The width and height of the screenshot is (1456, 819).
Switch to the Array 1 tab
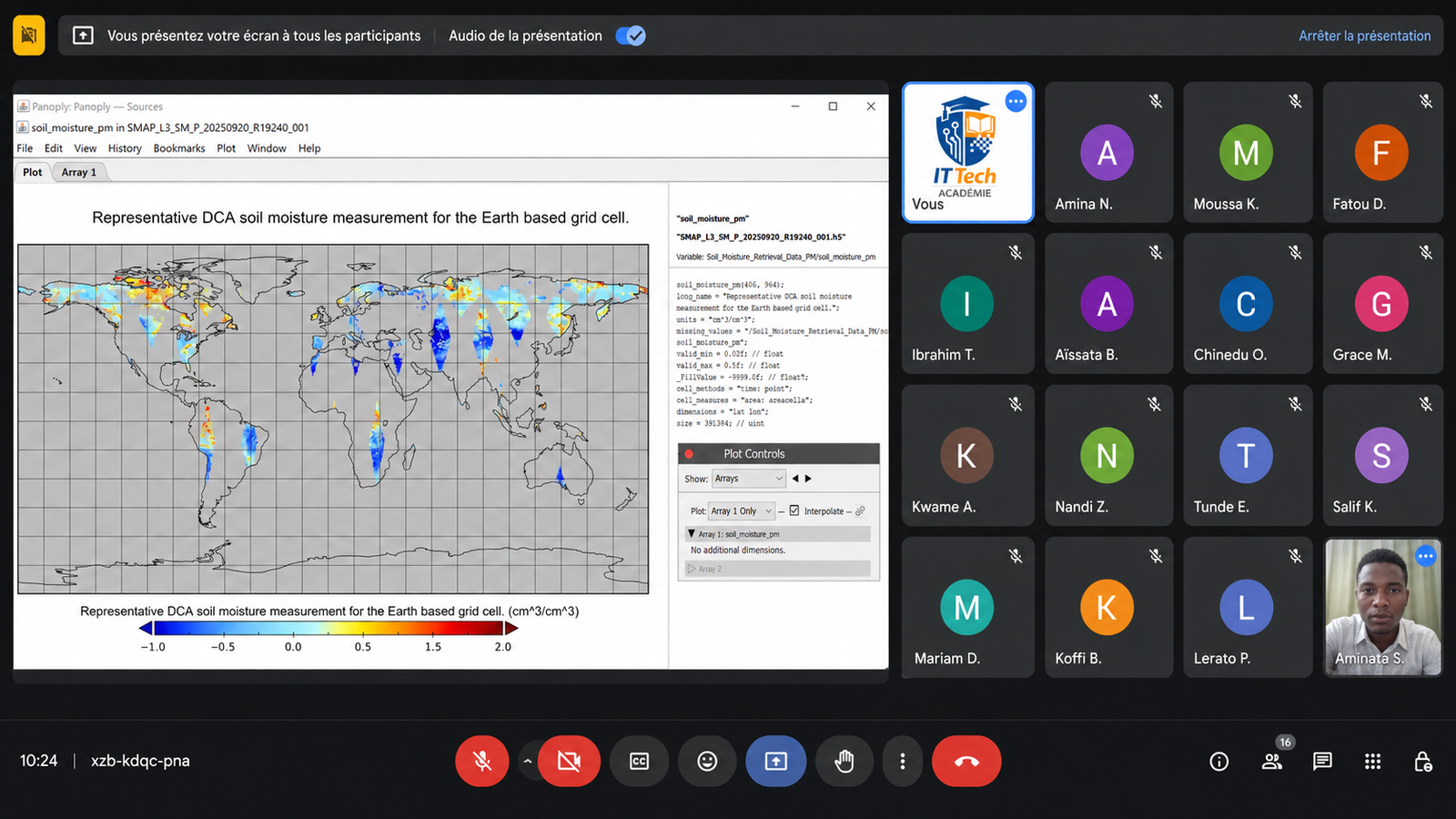tap(79, 172)
